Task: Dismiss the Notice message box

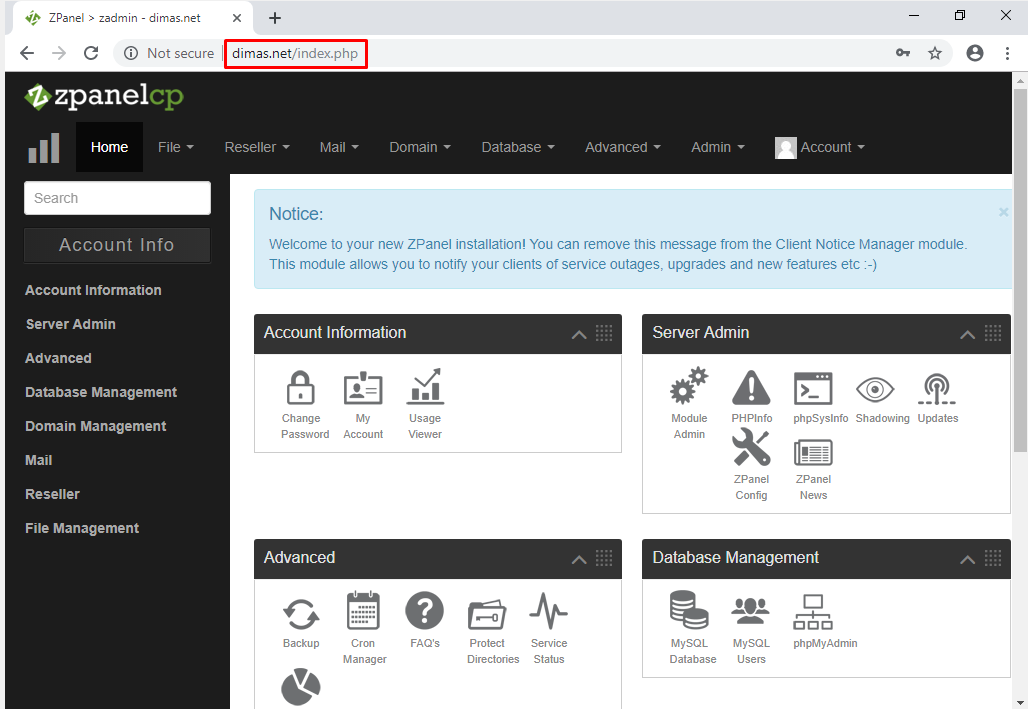Action: (x=1002, y=212)
